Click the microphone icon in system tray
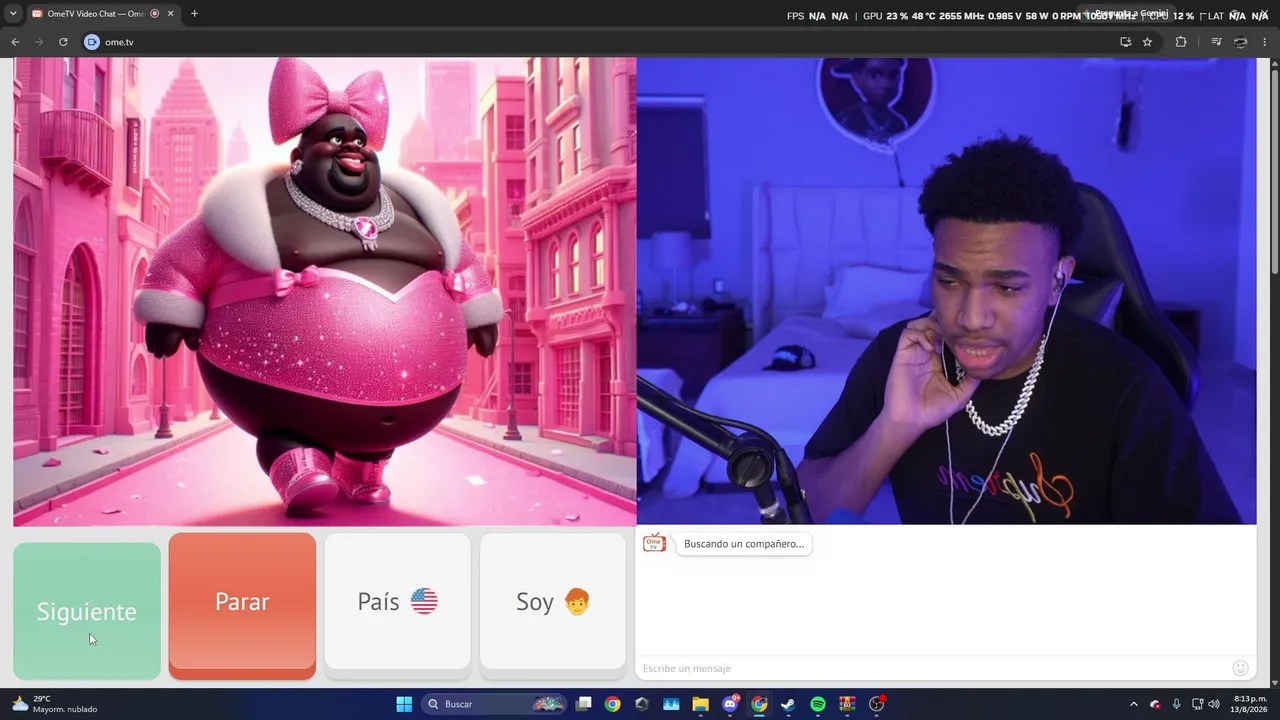 click(1176, 704)
